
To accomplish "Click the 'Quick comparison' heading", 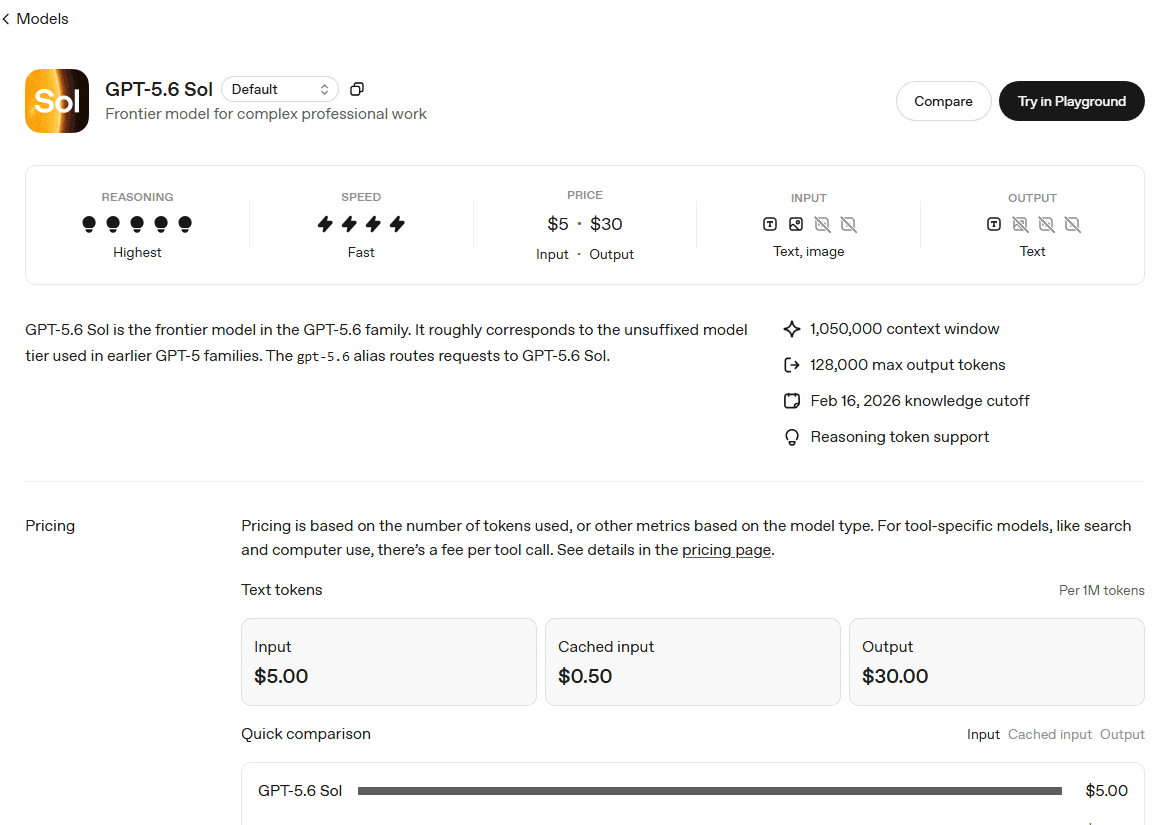I will pos(306,734).
